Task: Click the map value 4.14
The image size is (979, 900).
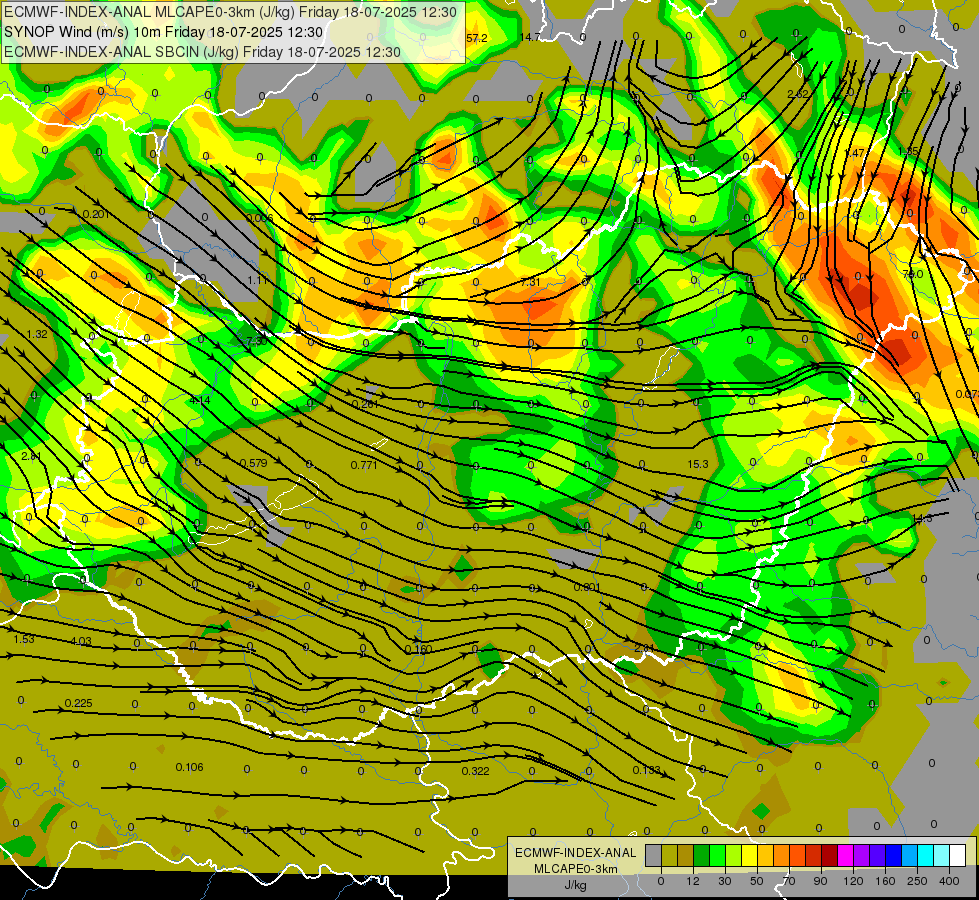Action: (200, 400)
